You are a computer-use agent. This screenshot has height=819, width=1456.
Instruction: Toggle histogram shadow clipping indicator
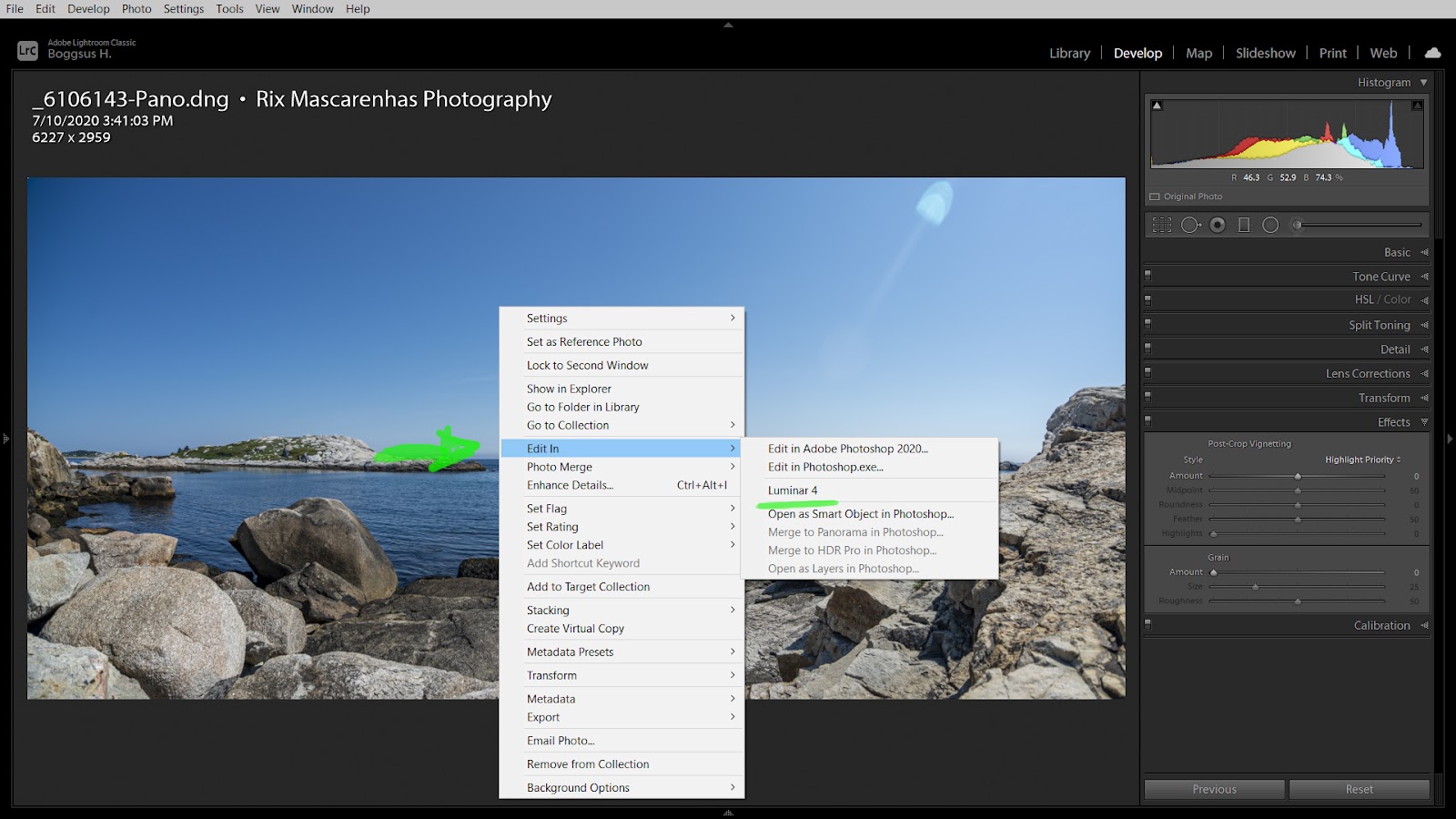pyautogui.click(x=1158, y=106)
